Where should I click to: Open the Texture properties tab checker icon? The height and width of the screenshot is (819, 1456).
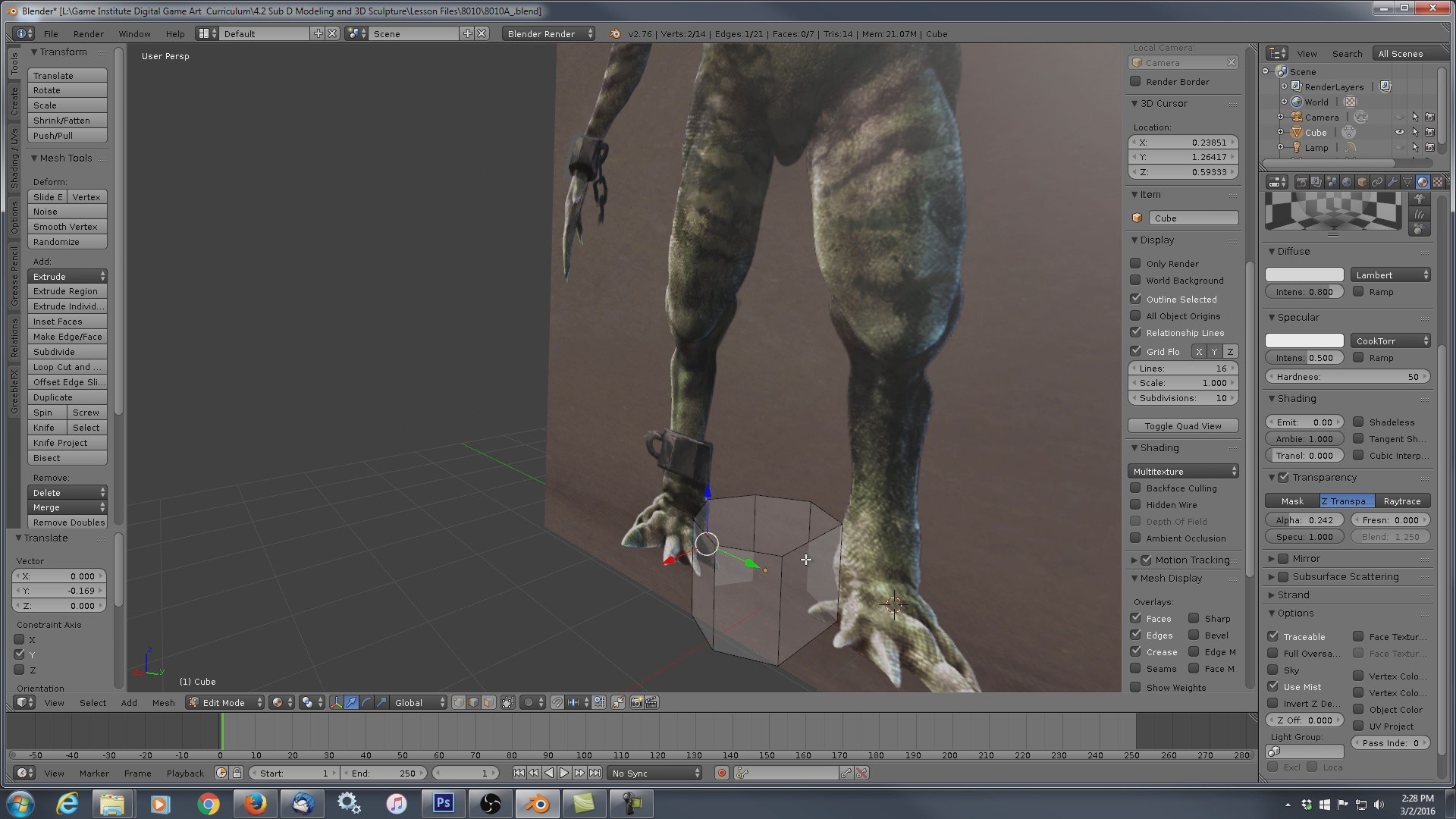[x=1438, y=182]
